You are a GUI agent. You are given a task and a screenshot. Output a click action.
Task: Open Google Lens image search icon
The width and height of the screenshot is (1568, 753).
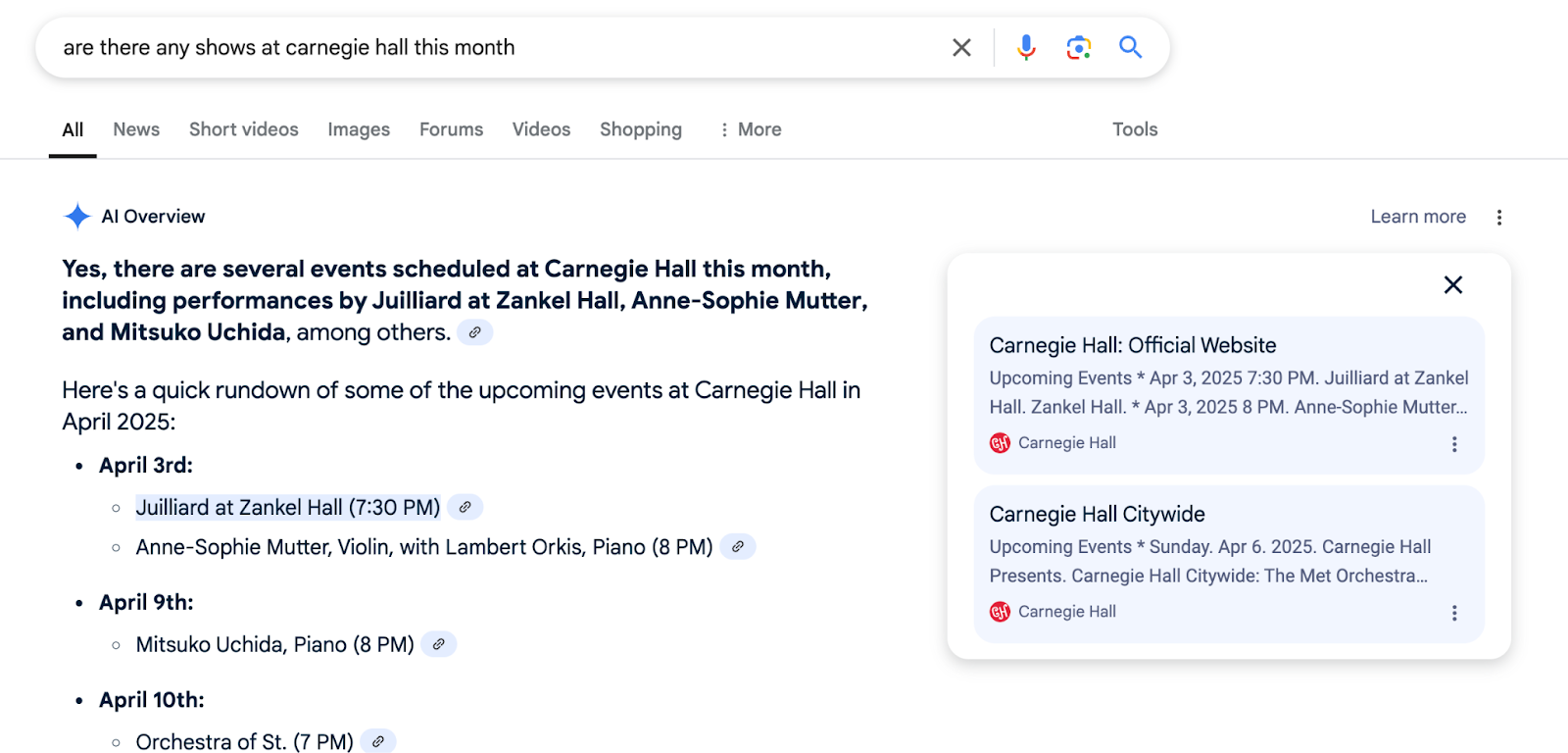tap(1079, 47)
